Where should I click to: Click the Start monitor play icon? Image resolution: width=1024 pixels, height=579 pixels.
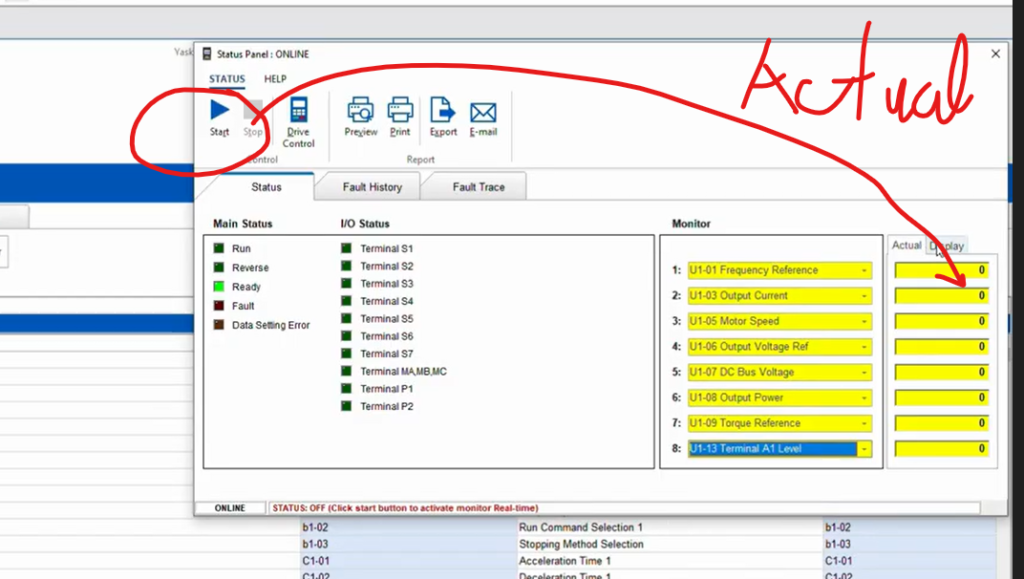219,110
